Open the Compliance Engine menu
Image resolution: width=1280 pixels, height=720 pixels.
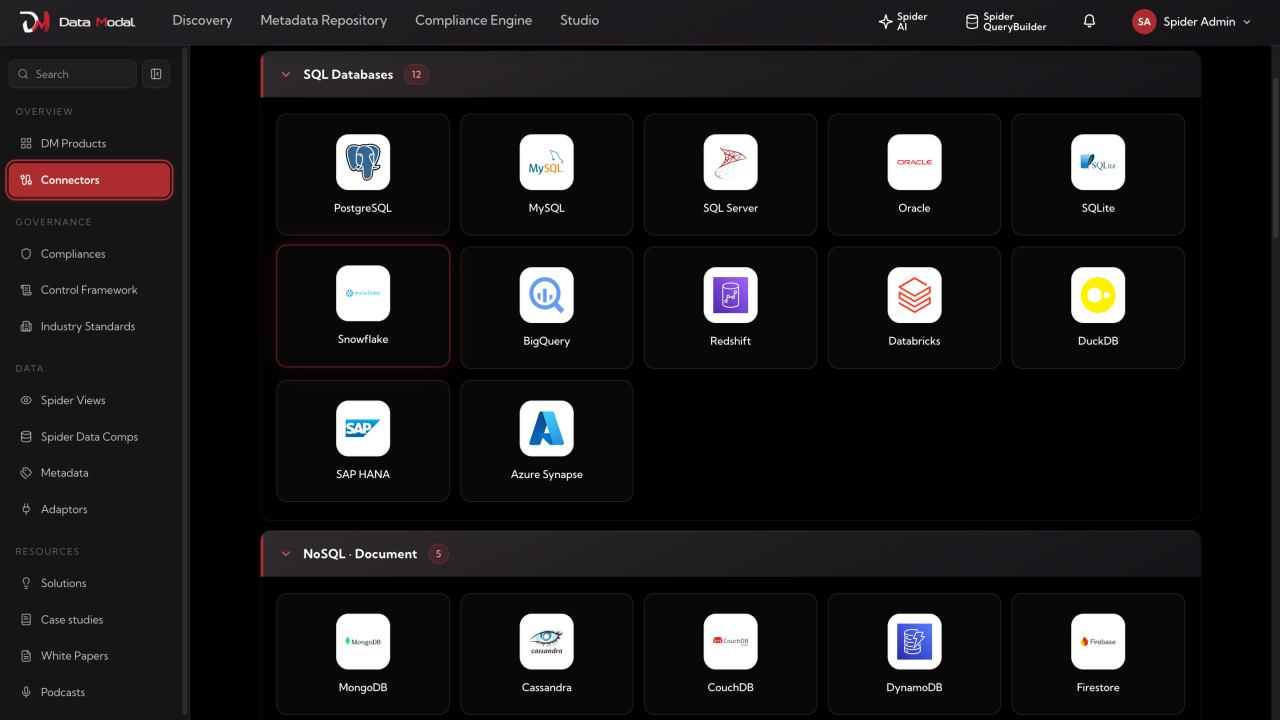click(x=473, y=20)
